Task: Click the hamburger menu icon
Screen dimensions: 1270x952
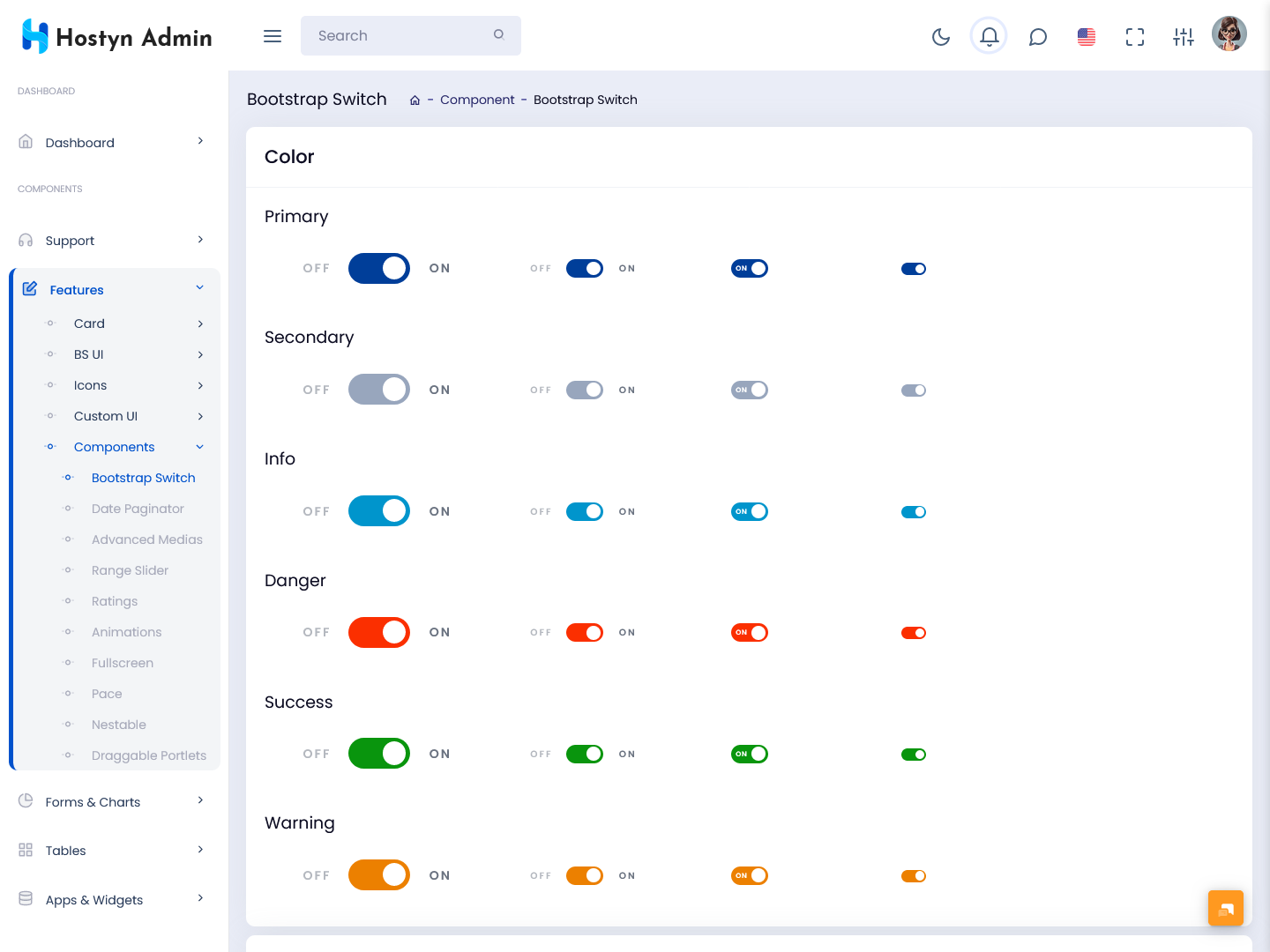Action: click(x=273, y=36)
